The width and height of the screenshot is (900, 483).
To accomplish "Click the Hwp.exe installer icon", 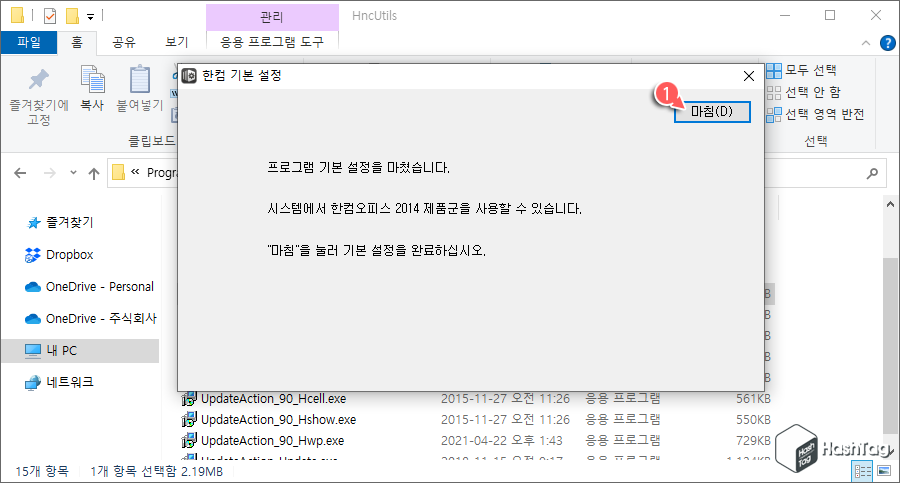I will tap(189, 441).
